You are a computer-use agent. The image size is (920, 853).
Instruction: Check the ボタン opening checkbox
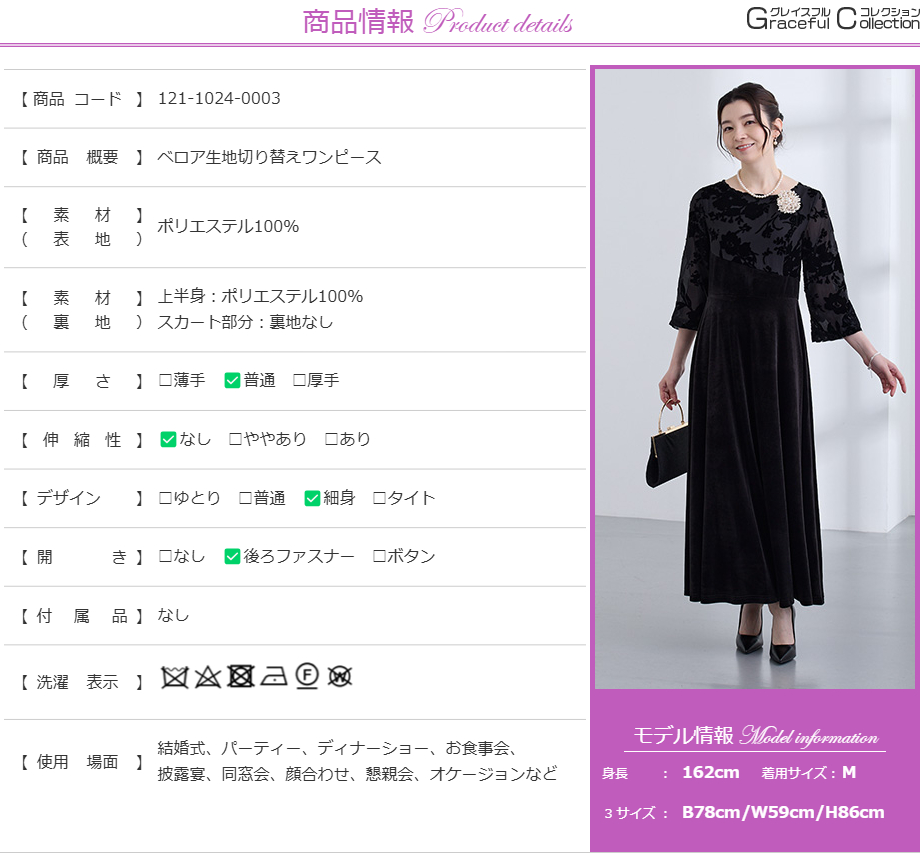tap(379, 556)
